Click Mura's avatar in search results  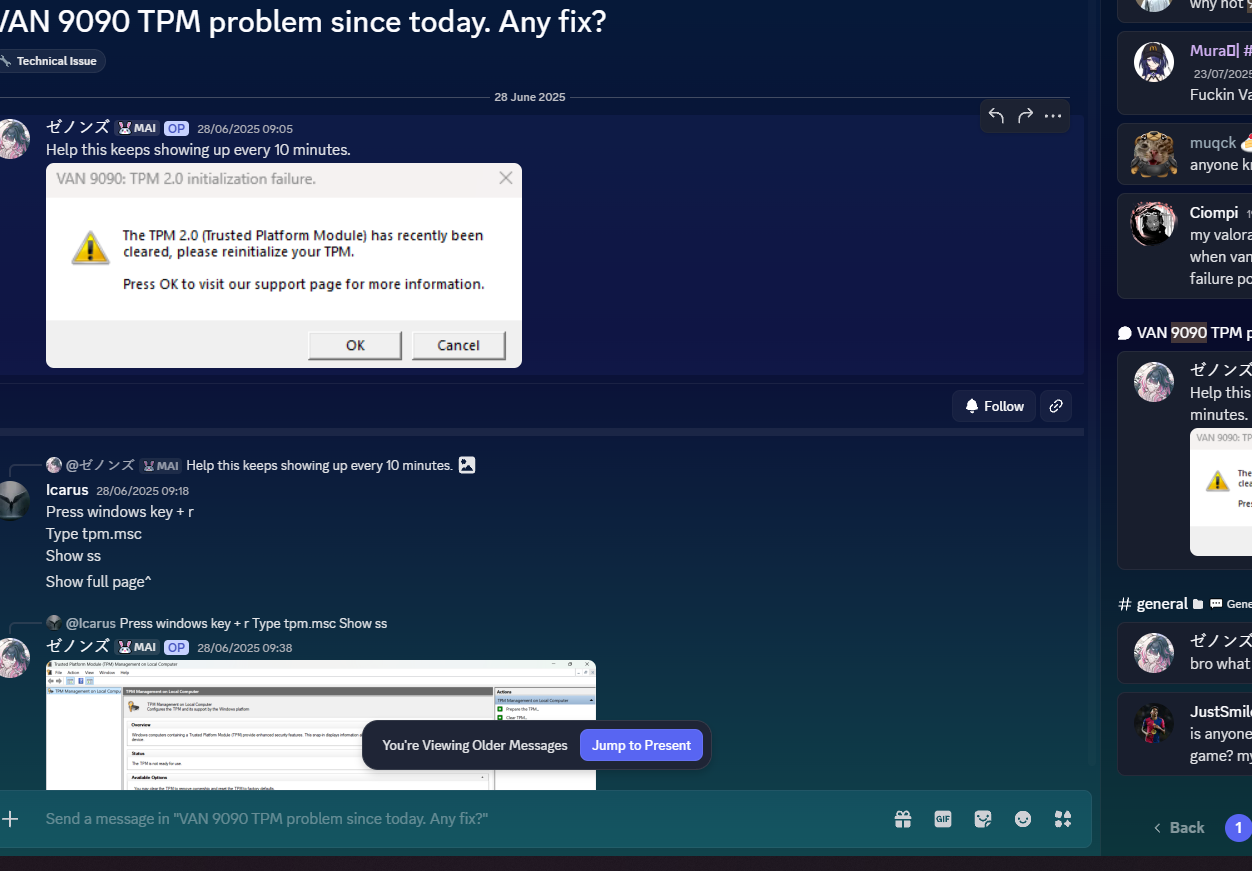pyautogui.click(x=1153, y=62)
